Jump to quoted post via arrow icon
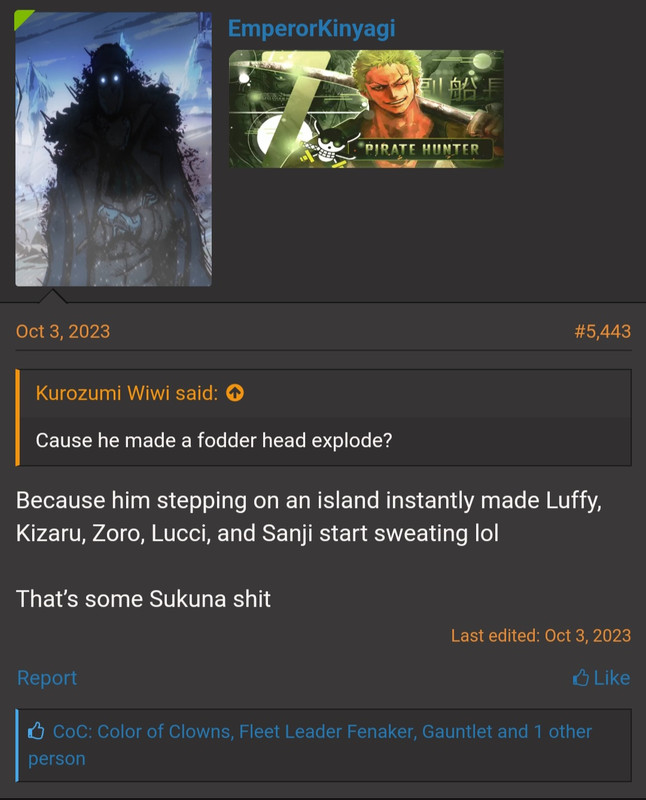The width and height of the screenshot is (646, 800). pos(235,393)
